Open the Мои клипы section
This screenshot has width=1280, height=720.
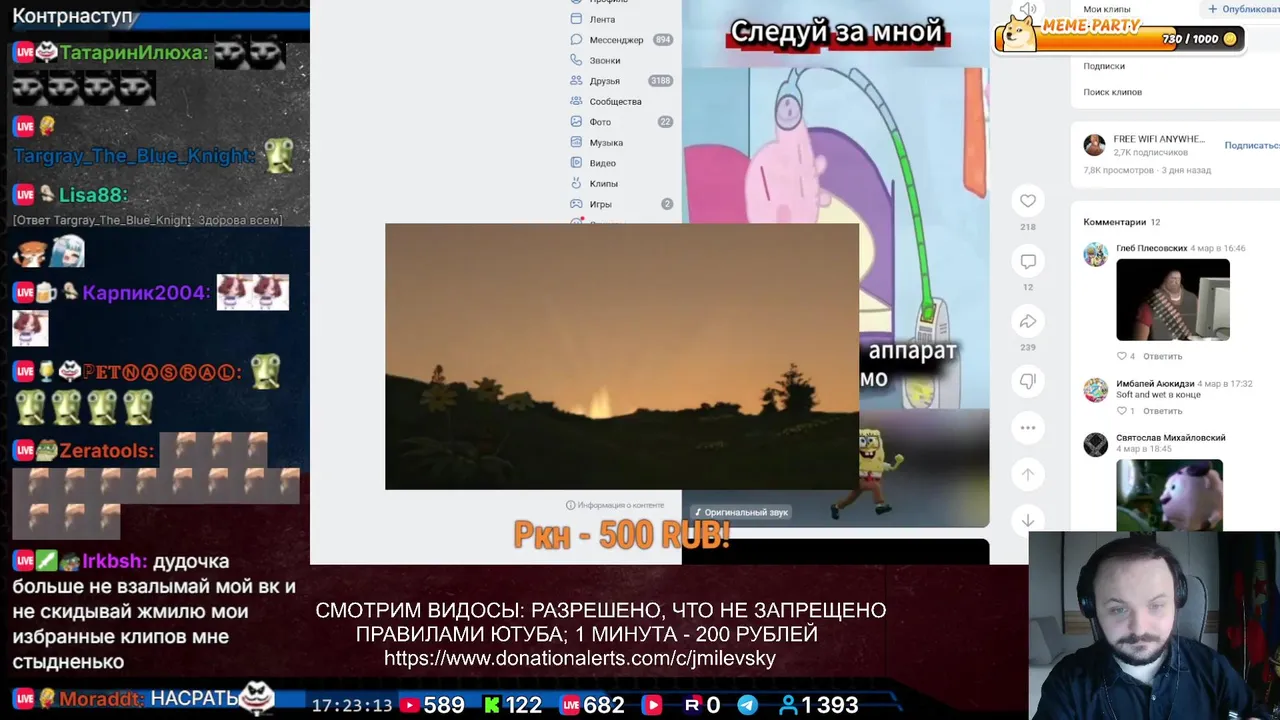pyautogui.click(x=1107, y=9)
